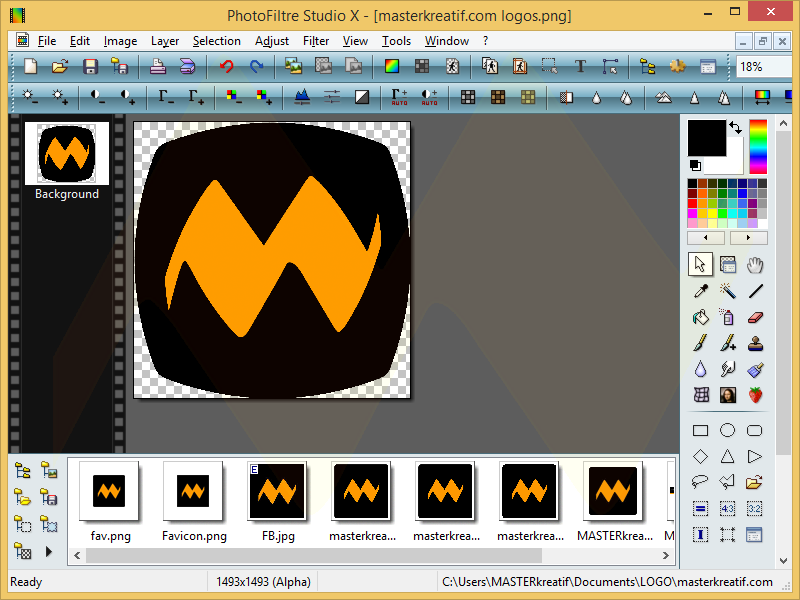Open the zoom percentage 18% combo box
This screenshot has width=800, height=600.
(765, 67)
